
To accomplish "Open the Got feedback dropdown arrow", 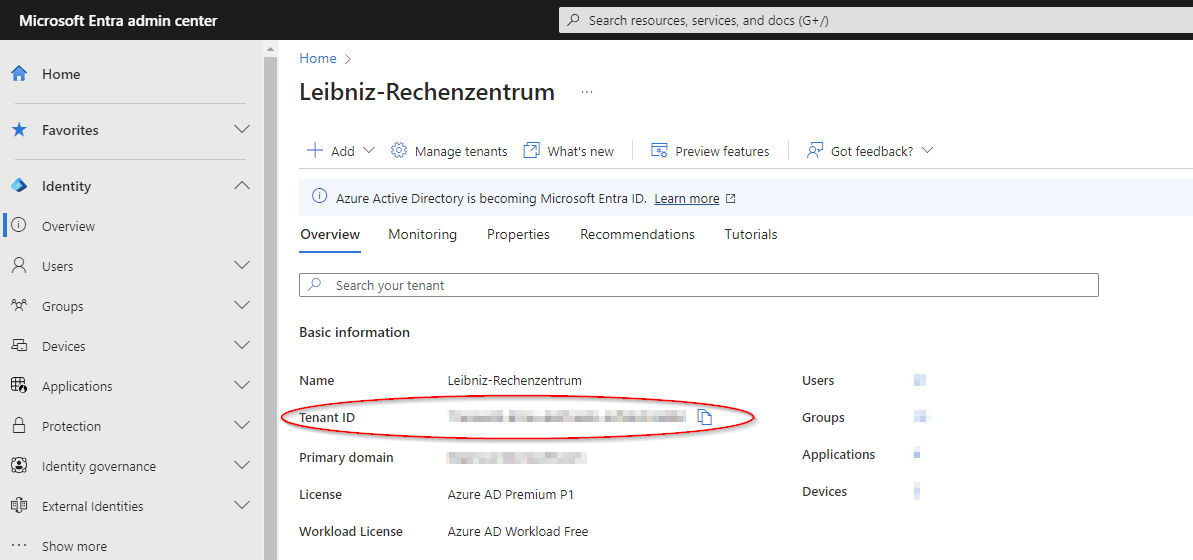I will (x=927, y=151).
